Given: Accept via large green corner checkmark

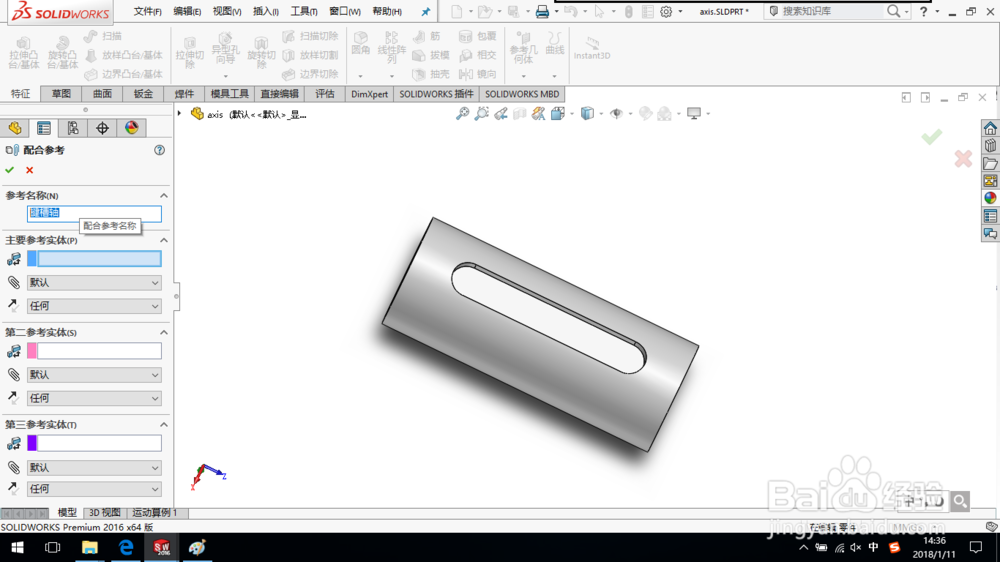Looking at the screenshot, I should 932,137.
